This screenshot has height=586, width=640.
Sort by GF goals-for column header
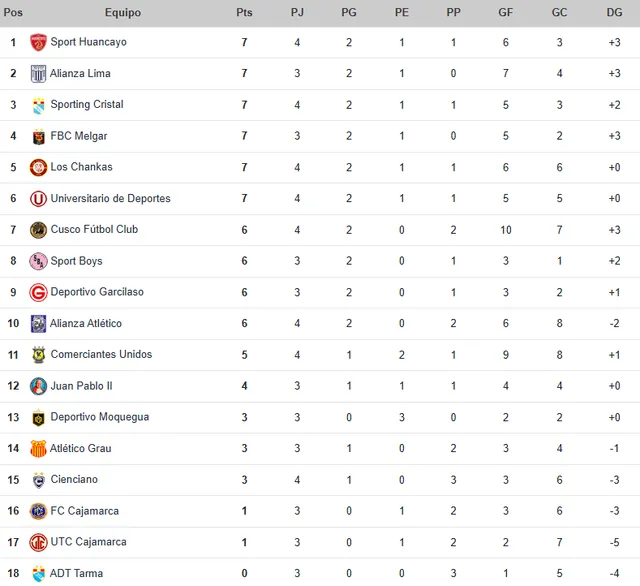pos(505,13)
